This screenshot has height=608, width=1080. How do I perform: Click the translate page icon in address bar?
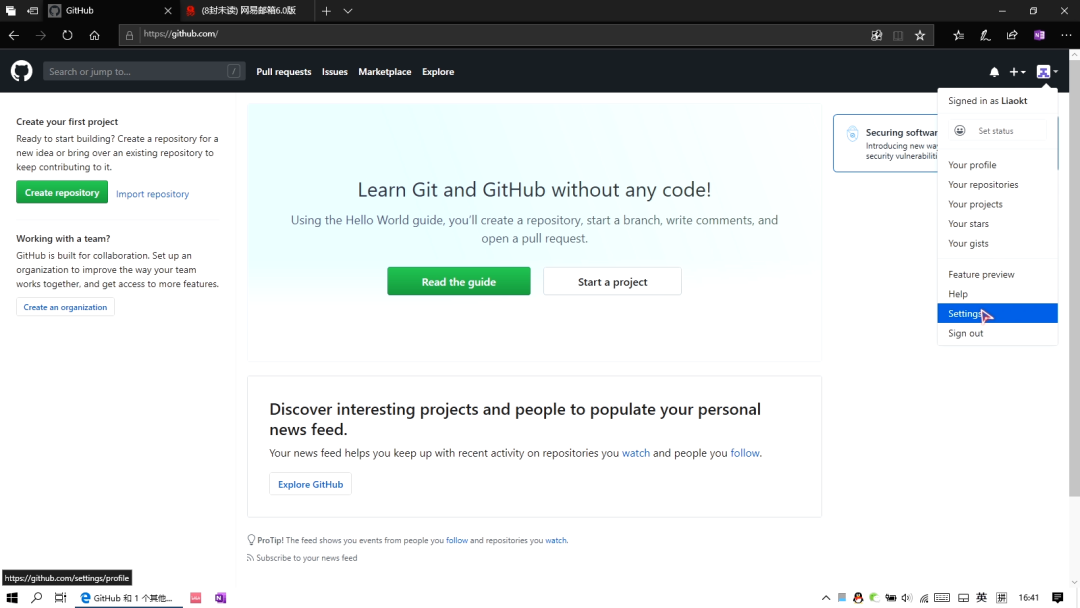coord(876,35)
